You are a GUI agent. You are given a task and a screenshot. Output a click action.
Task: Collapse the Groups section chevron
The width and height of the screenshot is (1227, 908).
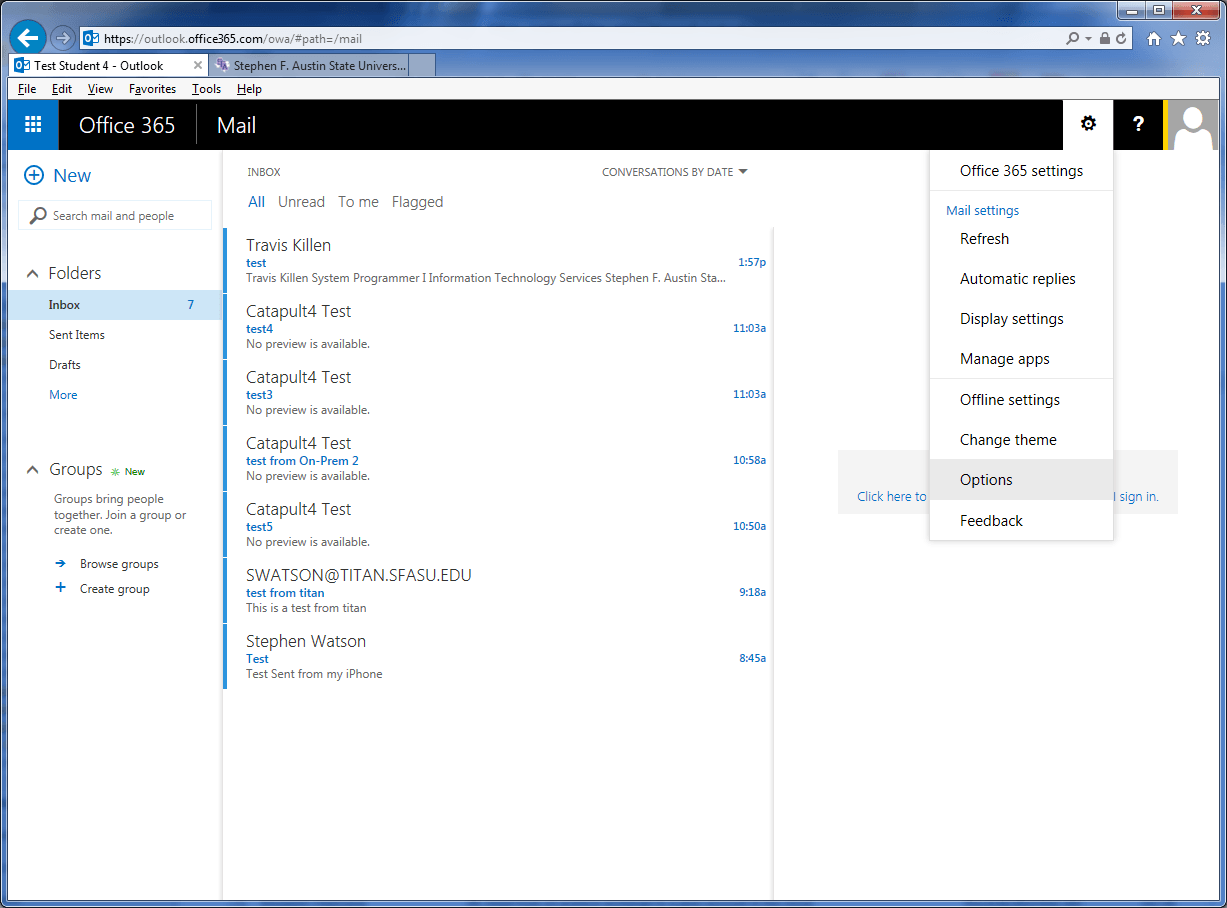[32, 470]
